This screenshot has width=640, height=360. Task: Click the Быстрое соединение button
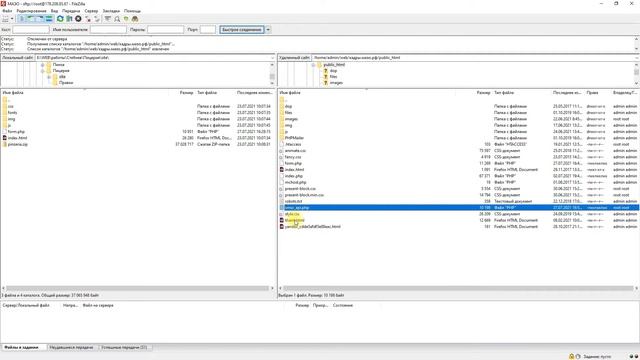pos(242,29)
